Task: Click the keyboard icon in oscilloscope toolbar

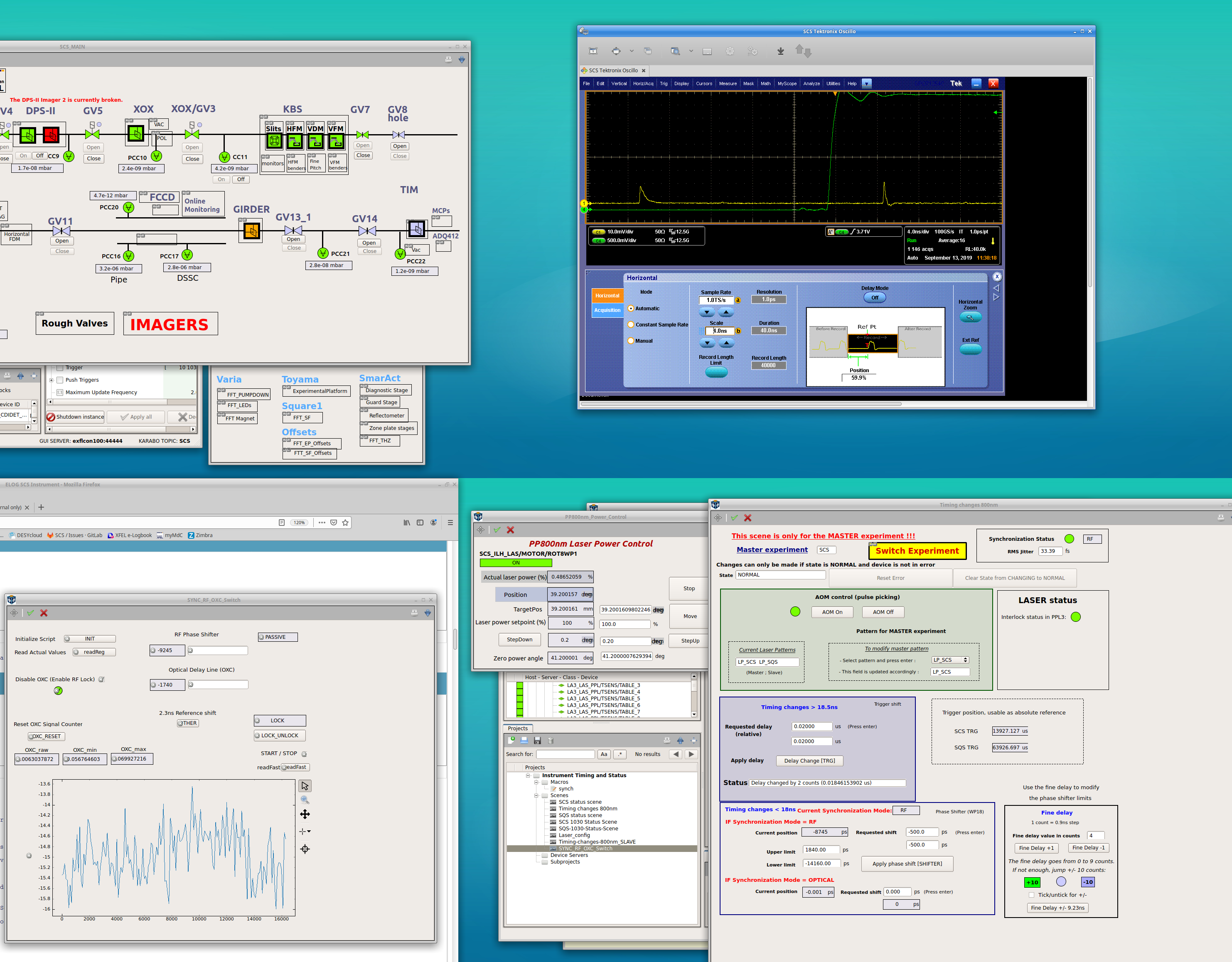Action: point(707,52)
